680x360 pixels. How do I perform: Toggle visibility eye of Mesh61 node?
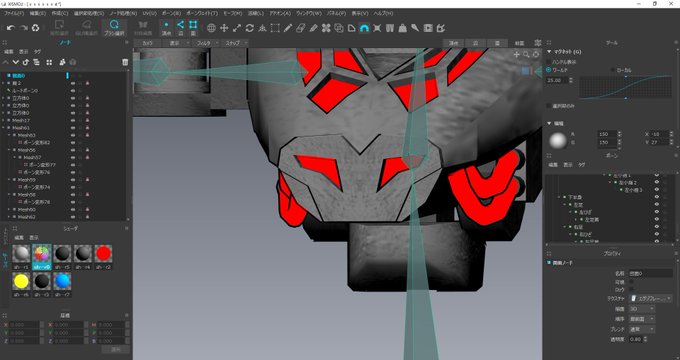73,128
